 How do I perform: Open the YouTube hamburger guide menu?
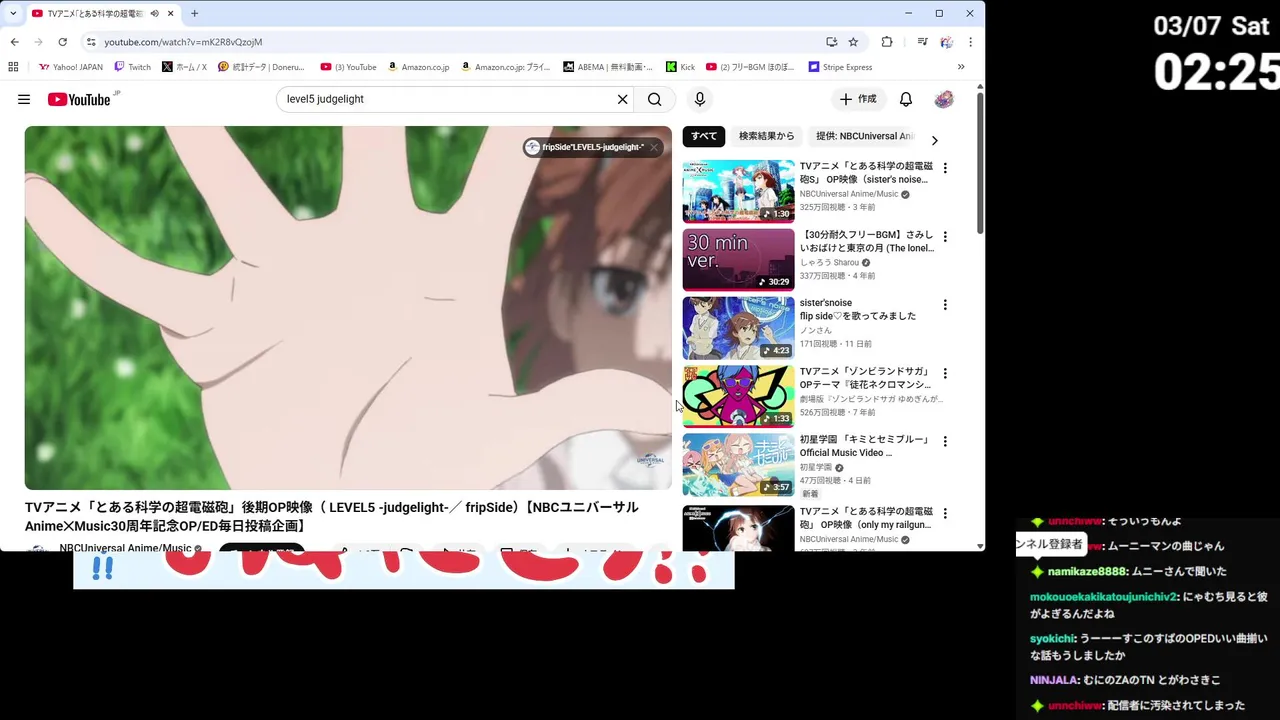tap(24, 99)
